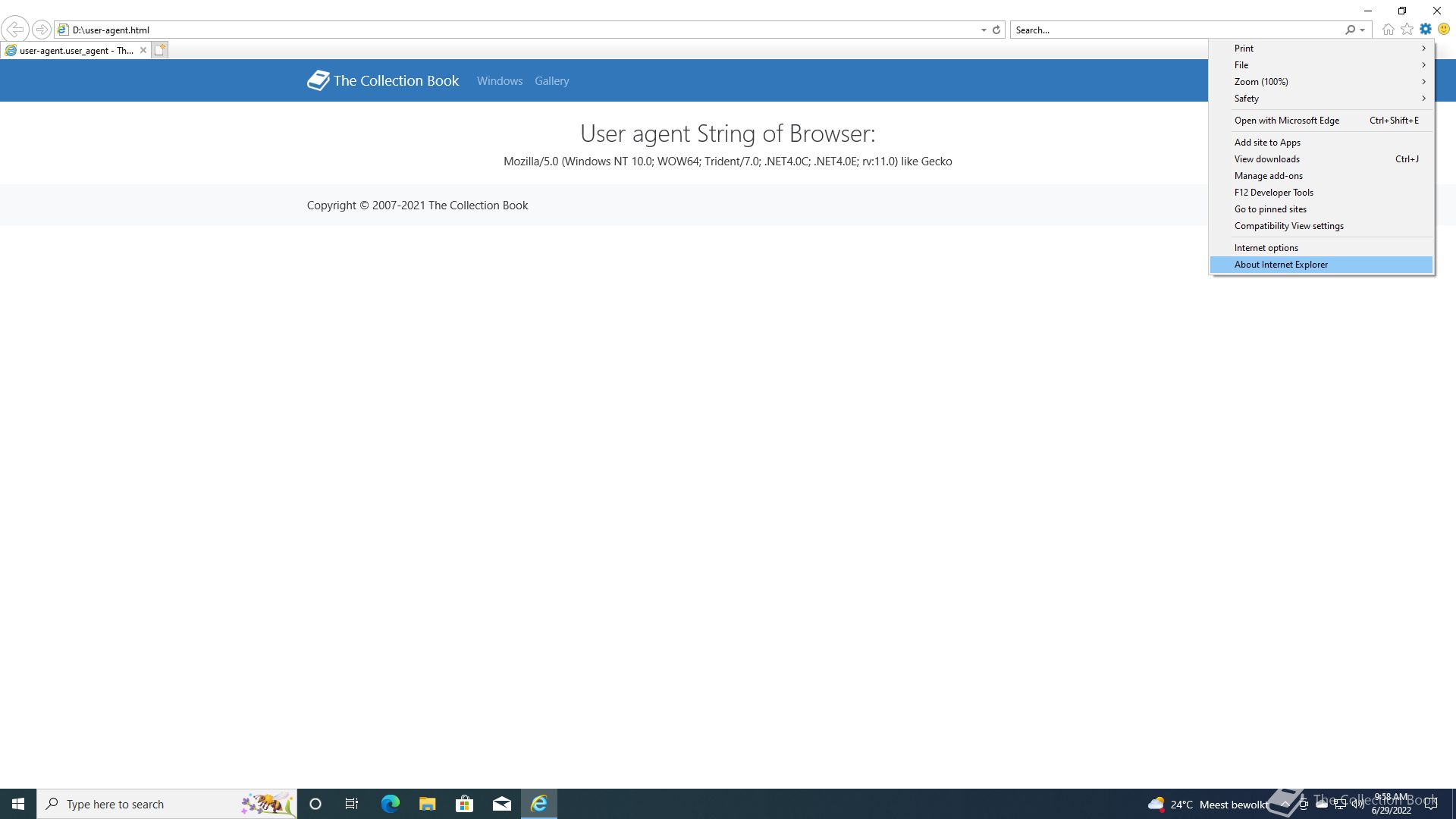
Task: Expand the address bar autocomplete dropdown arrow
Action: point(984,30)
